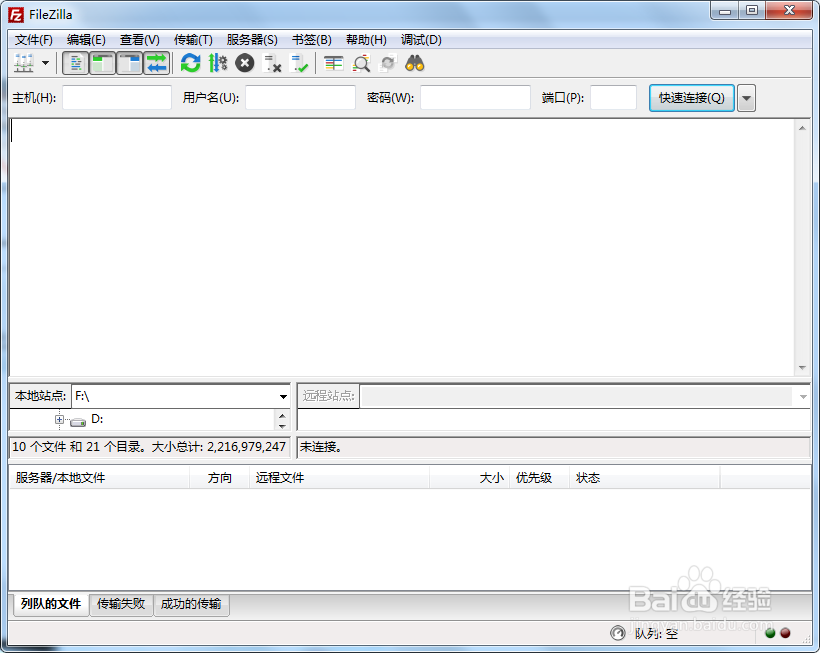Focus the 主机(H) host field
This screenshot has width=820, height=653.
[x=117, y=98]
